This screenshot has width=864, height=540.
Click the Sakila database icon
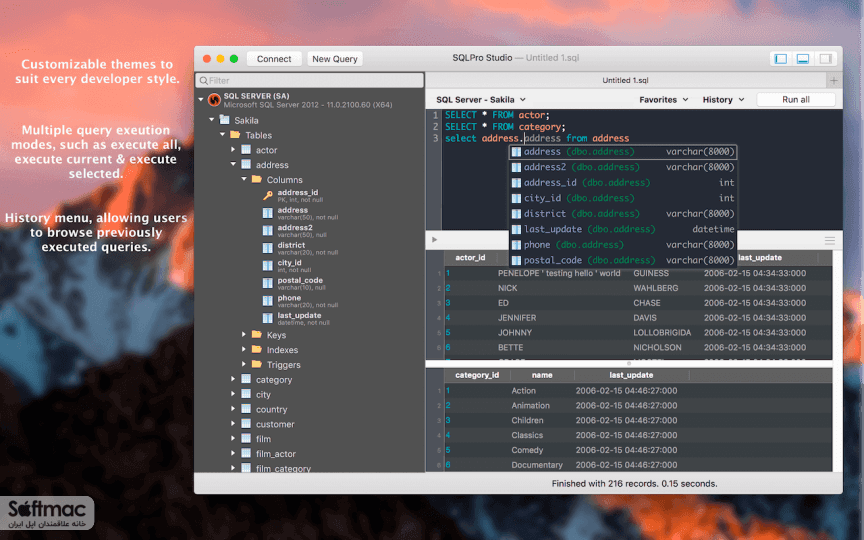pyautogui.click(x=224, y=120)
